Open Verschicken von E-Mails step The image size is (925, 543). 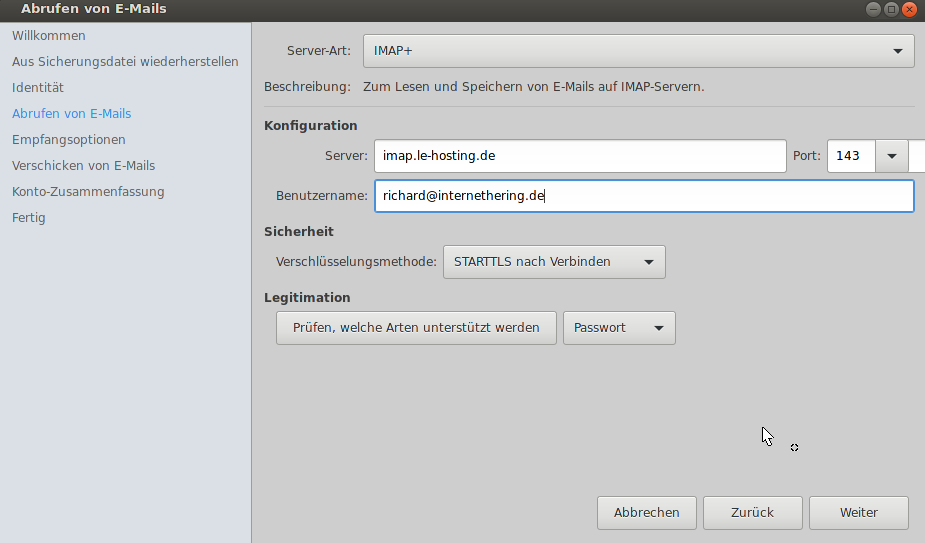point(83,166)
